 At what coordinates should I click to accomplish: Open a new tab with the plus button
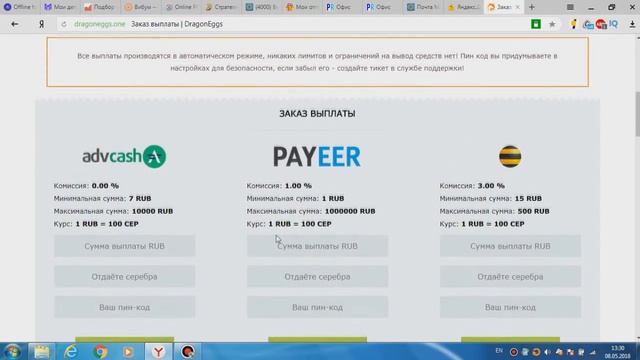tap(531, 7)
